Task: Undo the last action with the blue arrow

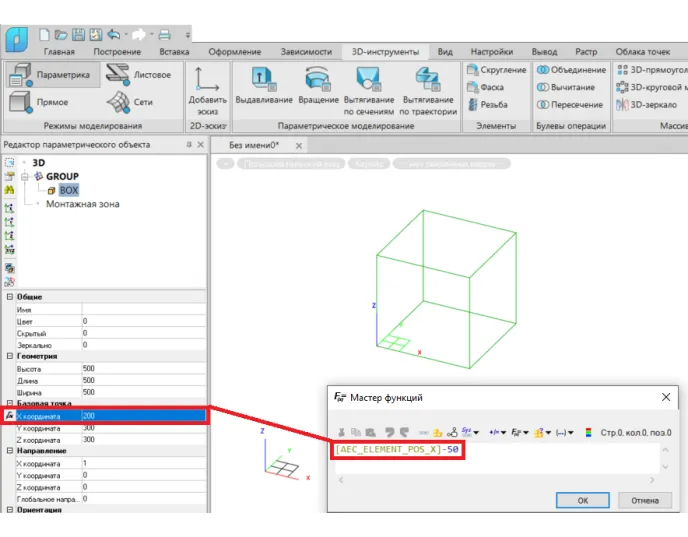Action: 114,34
